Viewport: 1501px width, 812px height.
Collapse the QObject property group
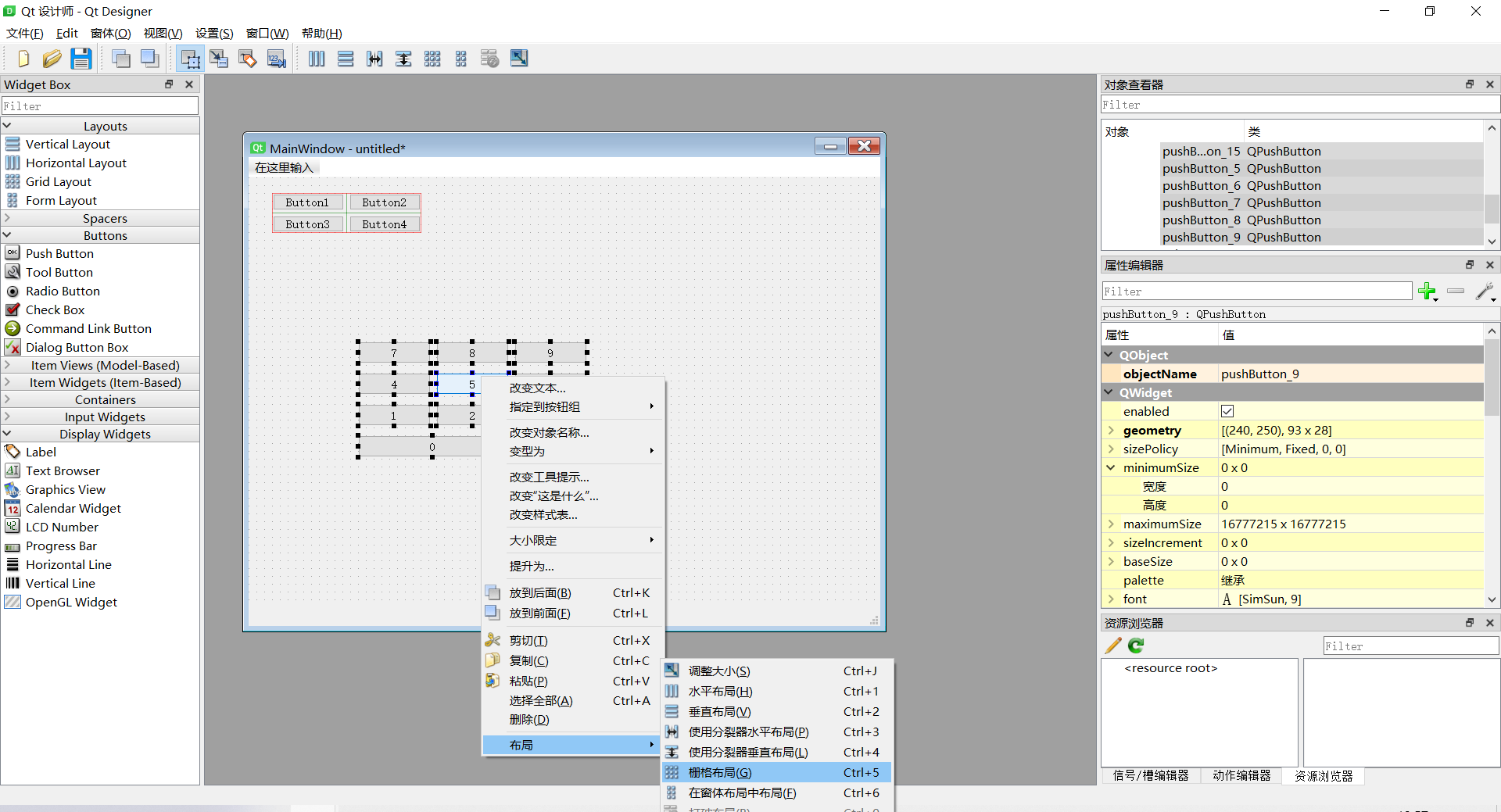(1109, 355)
